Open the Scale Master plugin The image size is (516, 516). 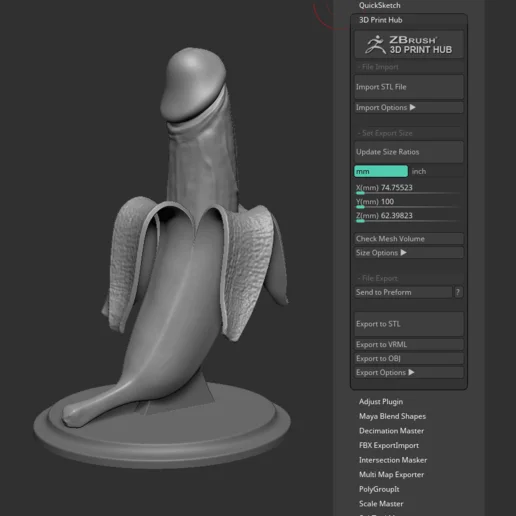[x=381, y=504]
